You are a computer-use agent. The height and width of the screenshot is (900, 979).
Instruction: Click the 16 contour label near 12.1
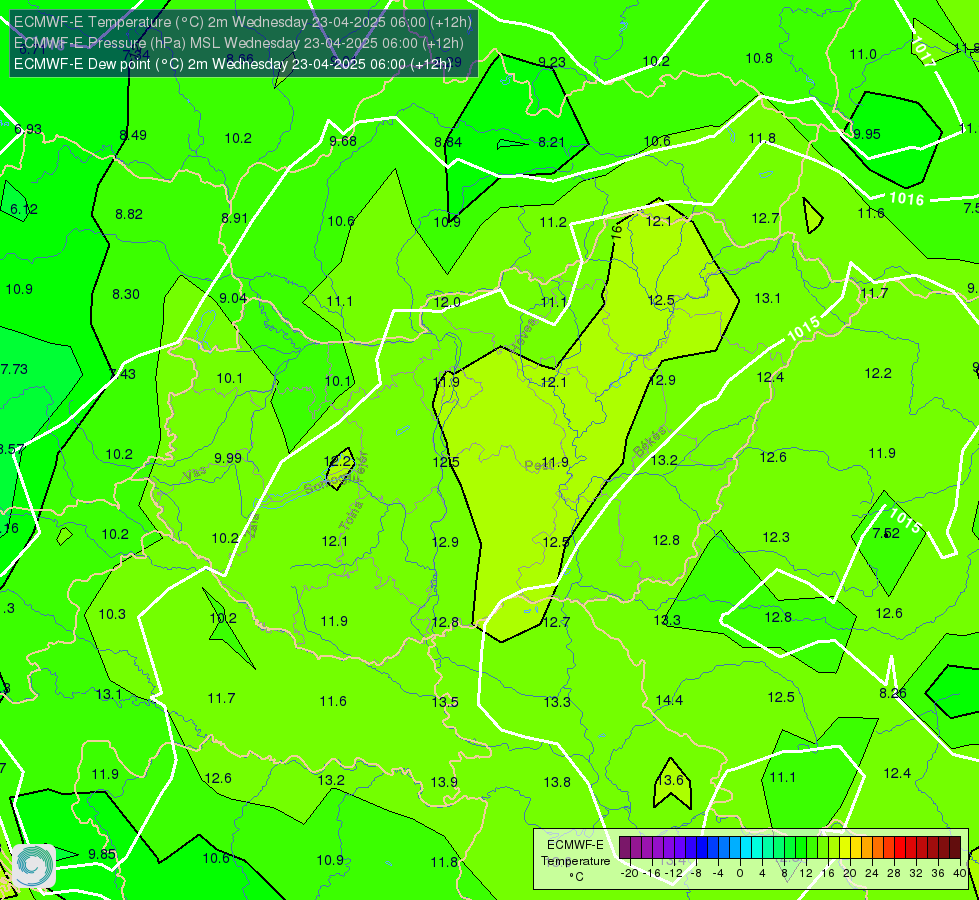pos(616,232)
